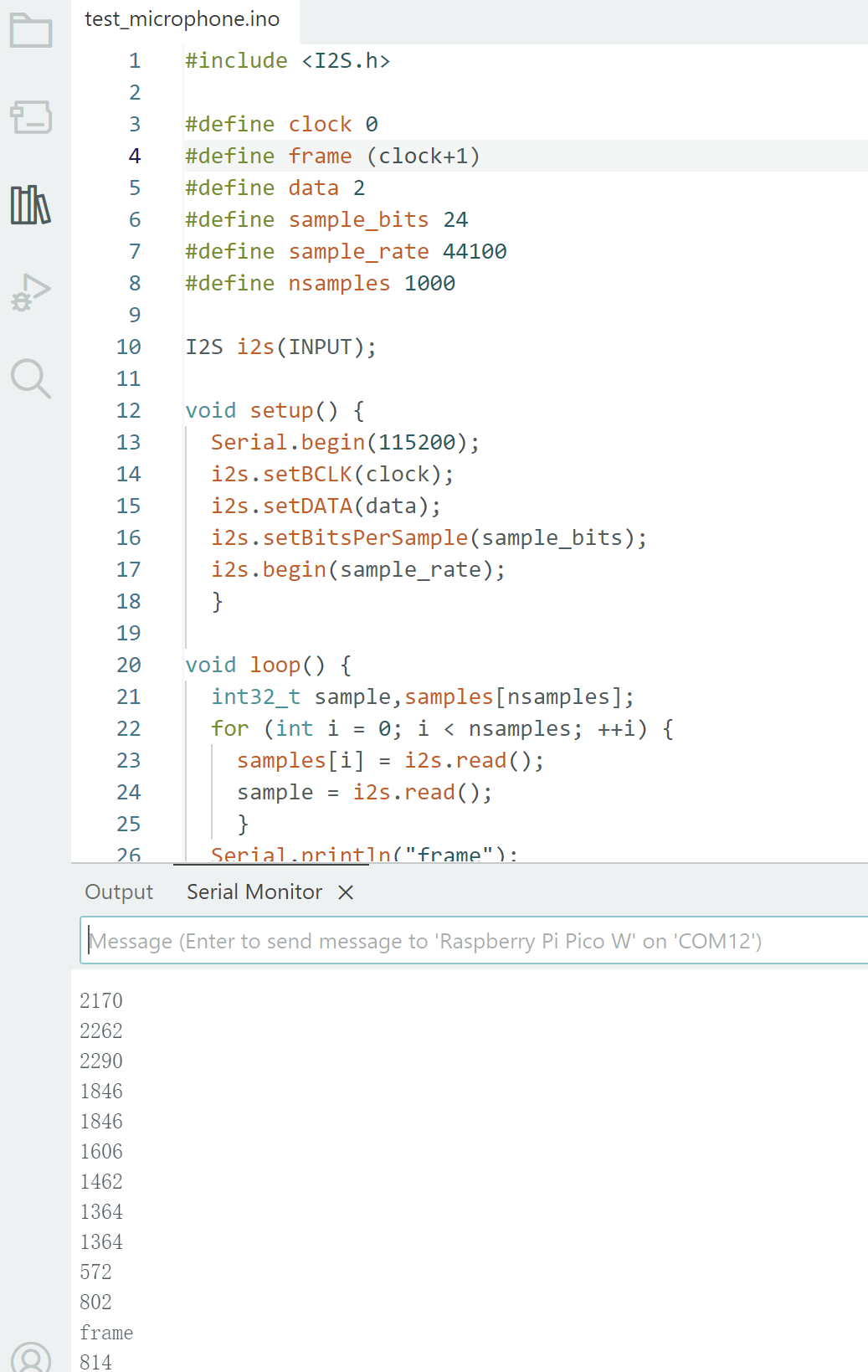Viewport: 868px width, 1372px height.
Task: Open the Library Manager books icon
Action: (x=31, y=204)
